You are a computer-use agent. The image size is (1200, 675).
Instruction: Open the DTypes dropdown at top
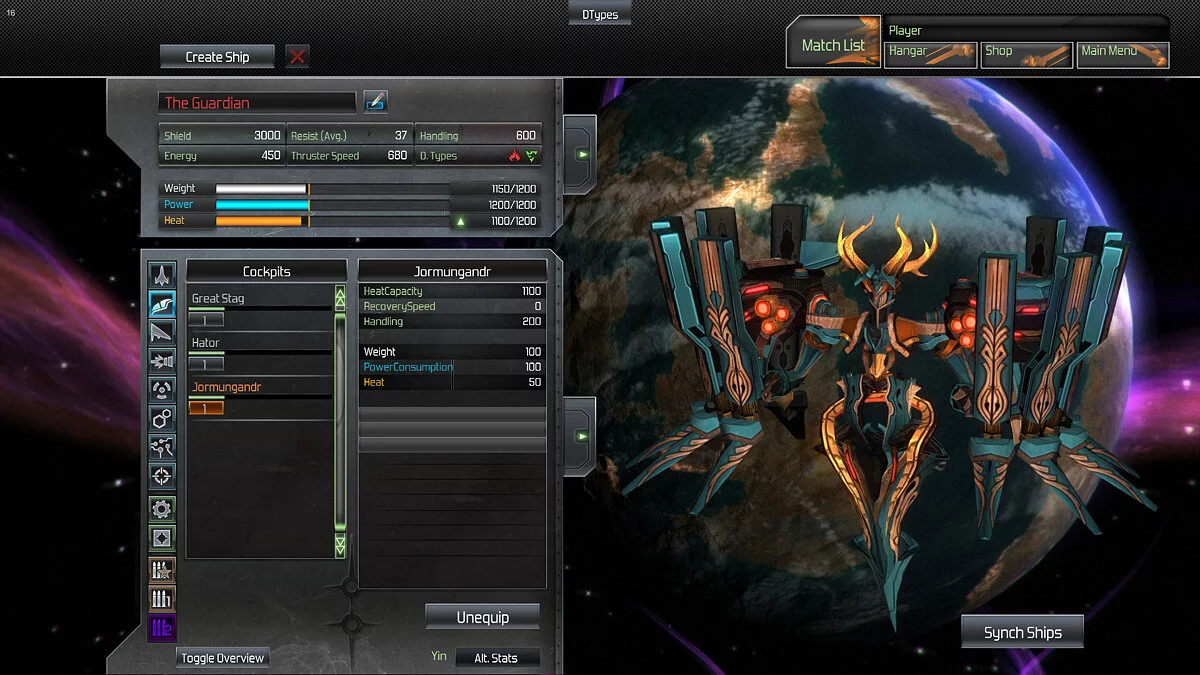click(600, 14)
